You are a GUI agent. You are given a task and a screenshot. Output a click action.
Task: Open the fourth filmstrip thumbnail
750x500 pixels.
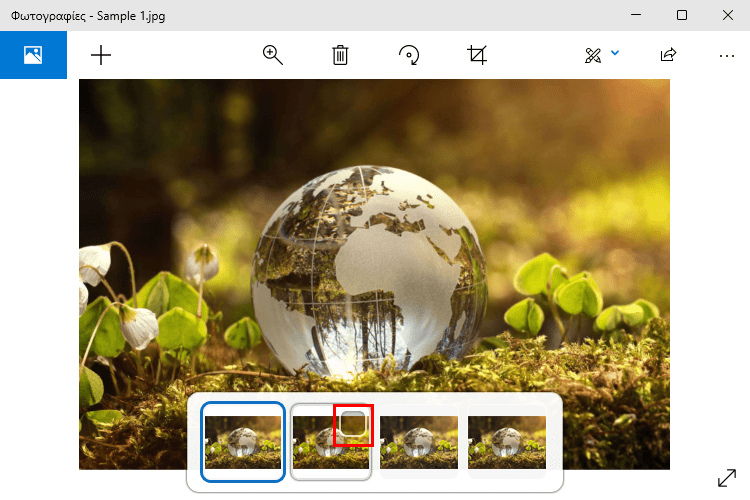(x=507, y=442)
